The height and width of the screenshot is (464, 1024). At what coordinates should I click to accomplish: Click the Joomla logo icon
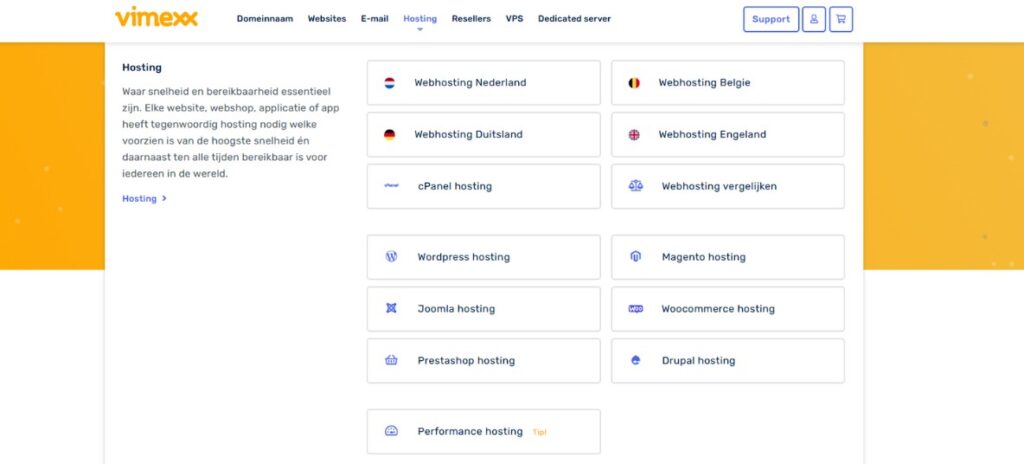(392, 309)
